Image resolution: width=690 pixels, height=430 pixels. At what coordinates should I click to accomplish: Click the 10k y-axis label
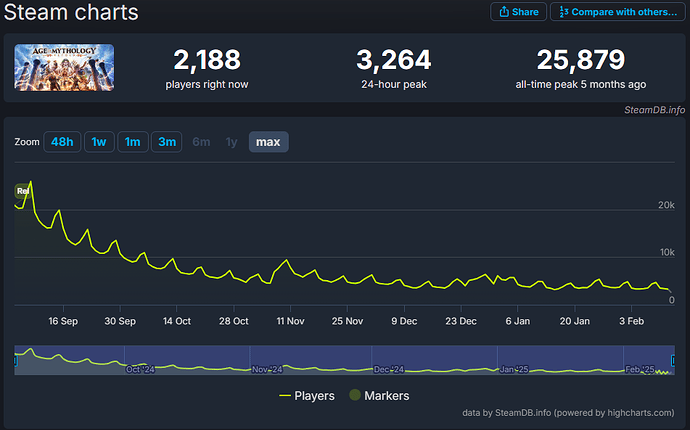pos(667,252)
